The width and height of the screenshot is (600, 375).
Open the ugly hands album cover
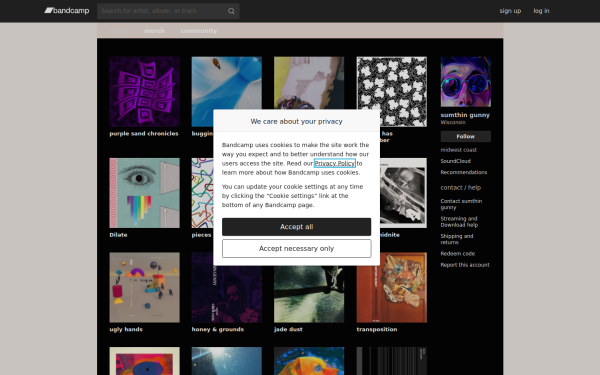pyautogui.click(x=144, y=287)
